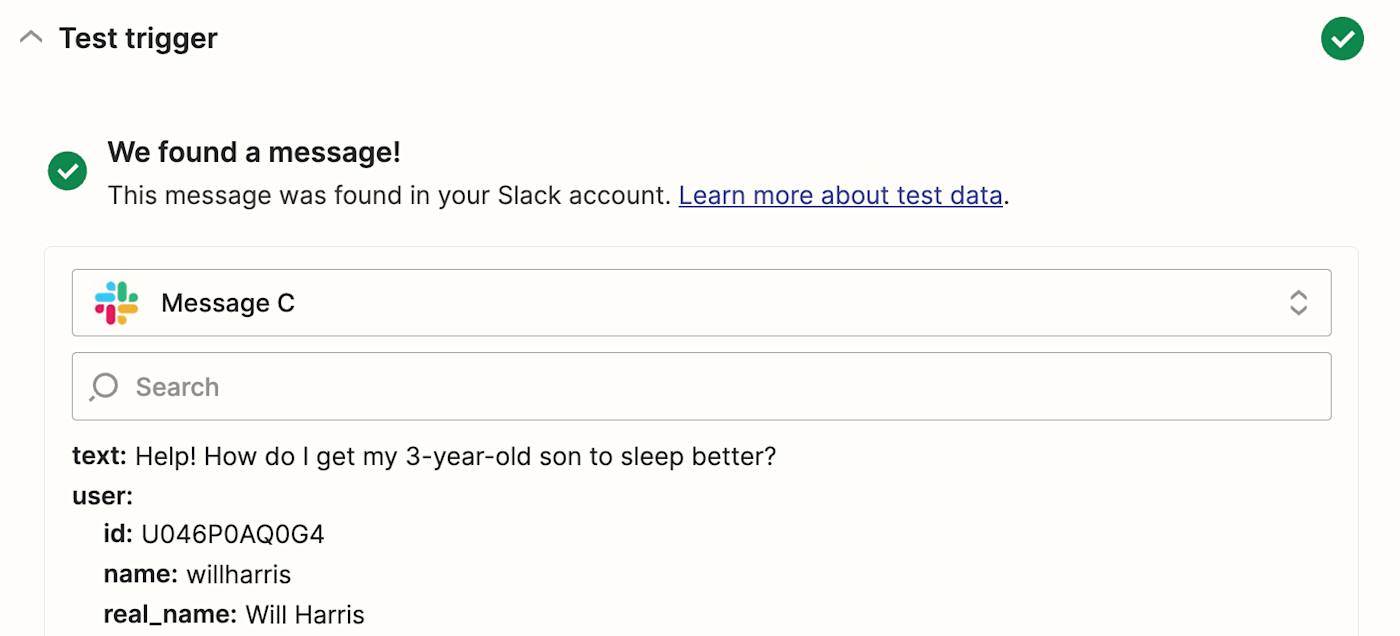Select the user id value U046P0AQ0G4

click(x=233, y=535)
